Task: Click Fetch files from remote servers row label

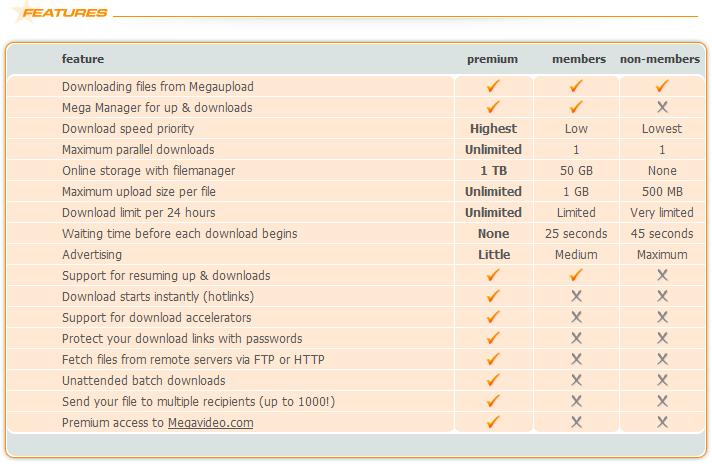Action: pos(193,360)
